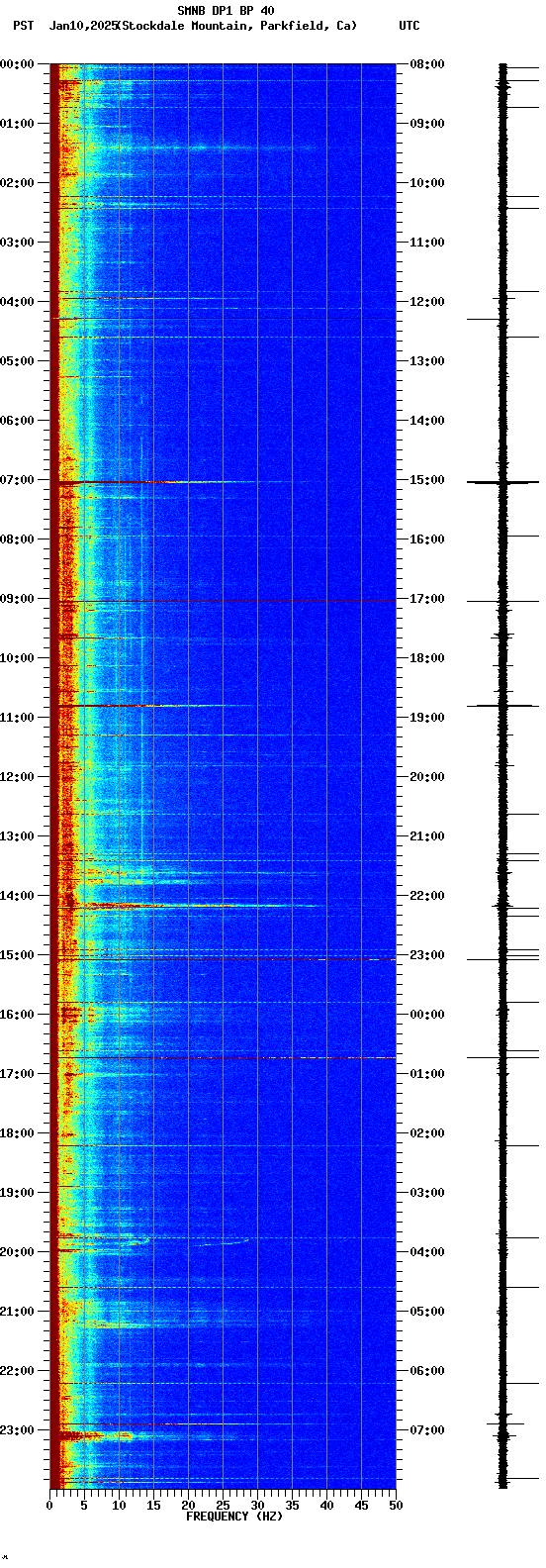Screen dimensions: 546x1568
Task: Click the 13:00 UTC time label
Action: (427, 361)
